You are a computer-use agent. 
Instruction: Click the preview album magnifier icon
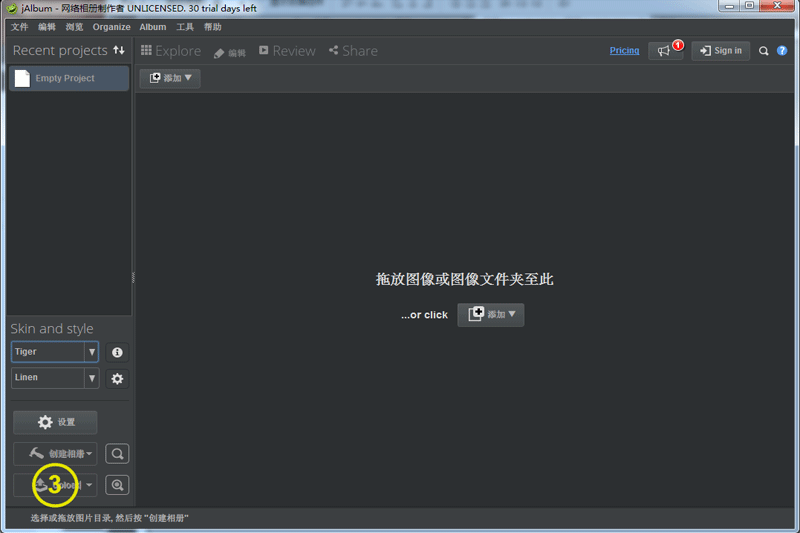coord(117,454)
